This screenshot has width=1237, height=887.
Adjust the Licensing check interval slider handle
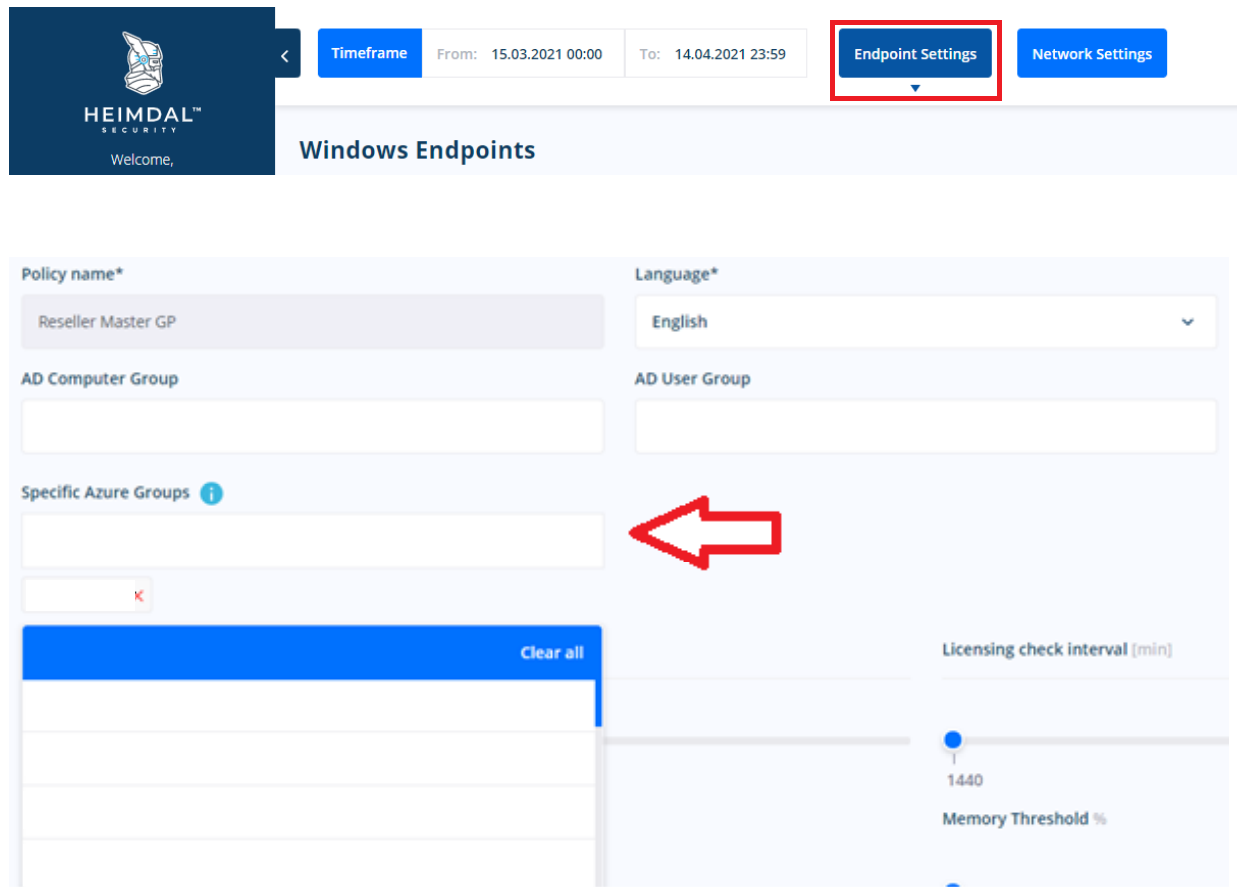pyautogui.click(x=953, y=740)
